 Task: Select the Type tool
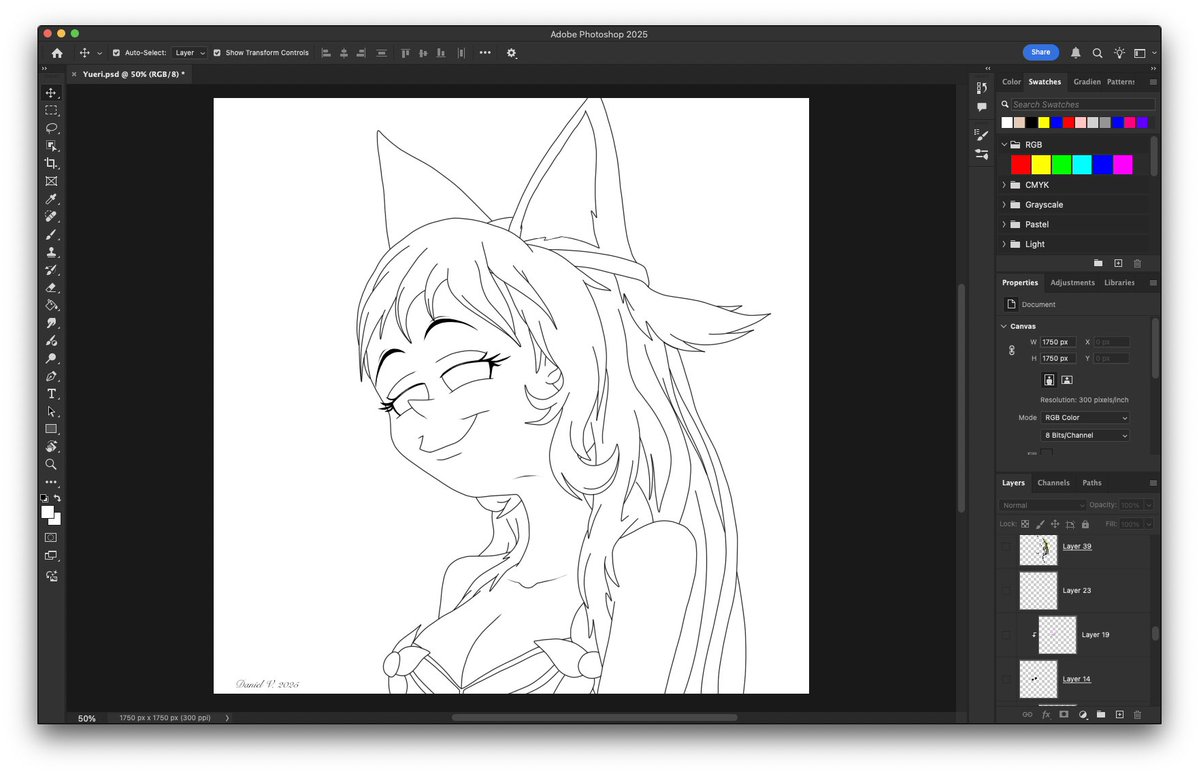[51, 394]
